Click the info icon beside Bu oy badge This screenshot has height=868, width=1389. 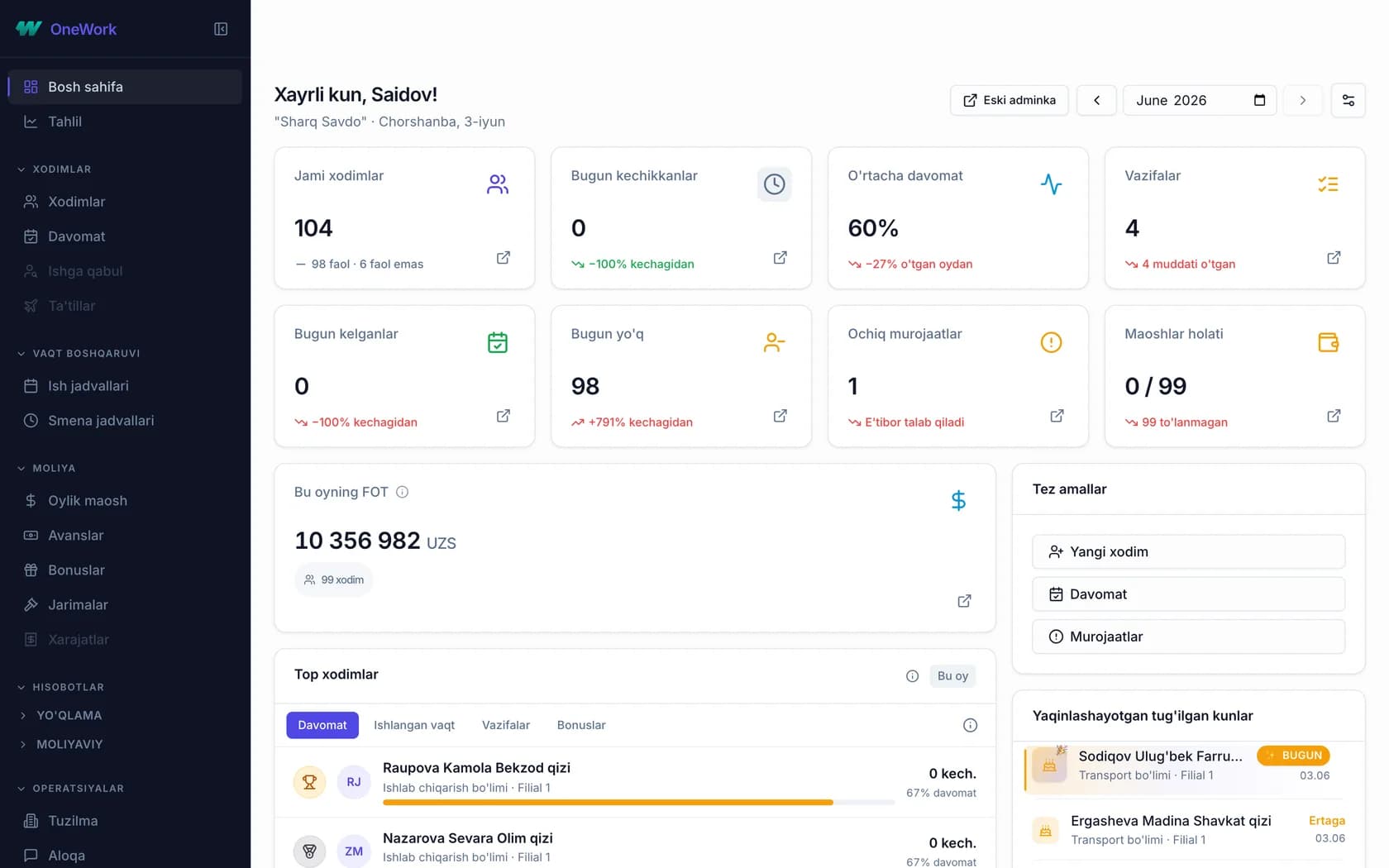click(x=912, y=676)
